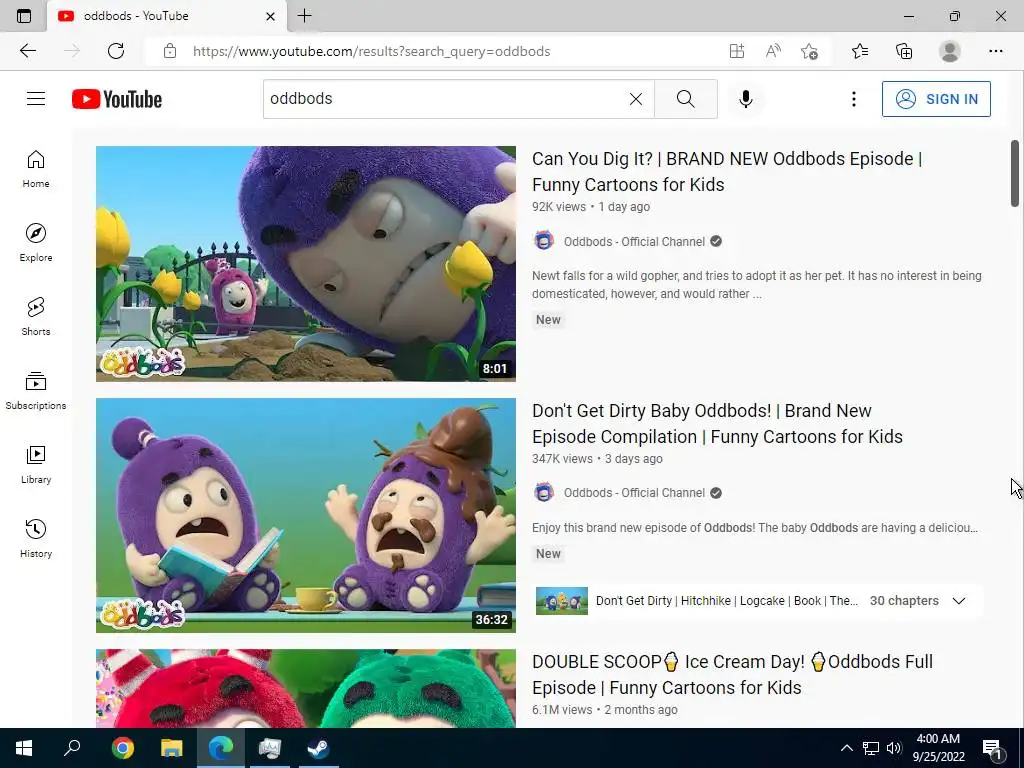Click the browser Back arrow

(27, 51)
